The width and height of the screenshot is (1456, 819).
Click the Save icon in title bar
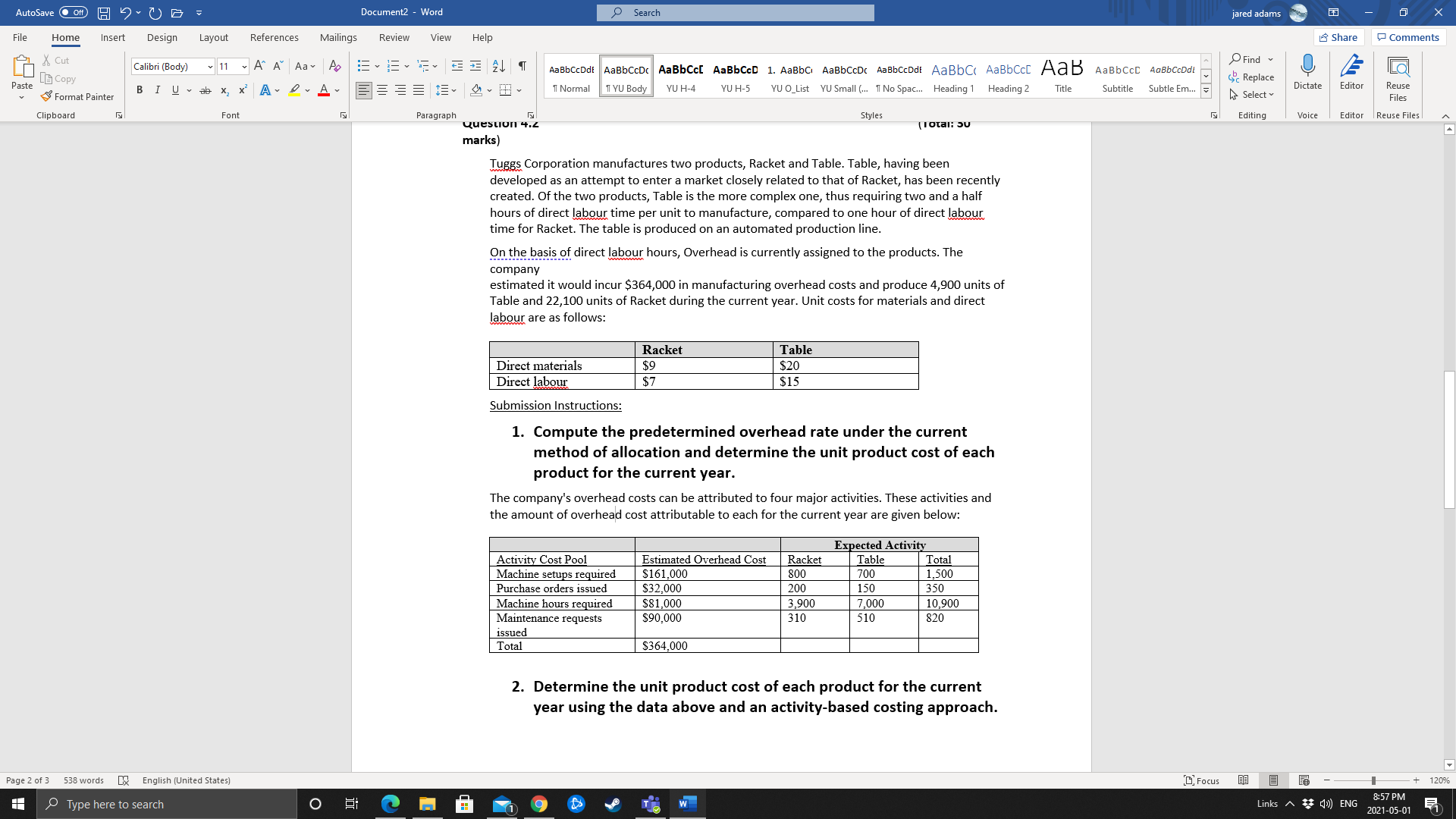(104, 13)
